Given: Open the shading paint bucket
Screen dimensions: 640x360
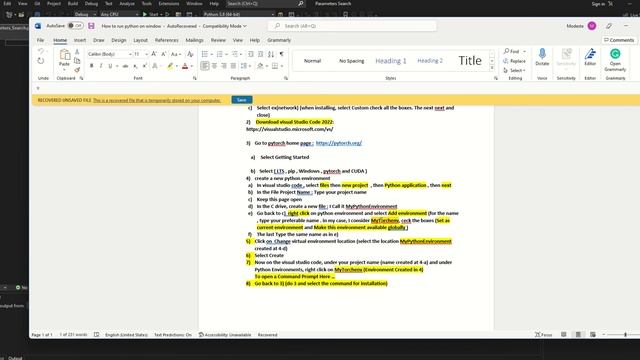Looking at the screenshot, I should [260, 66].
